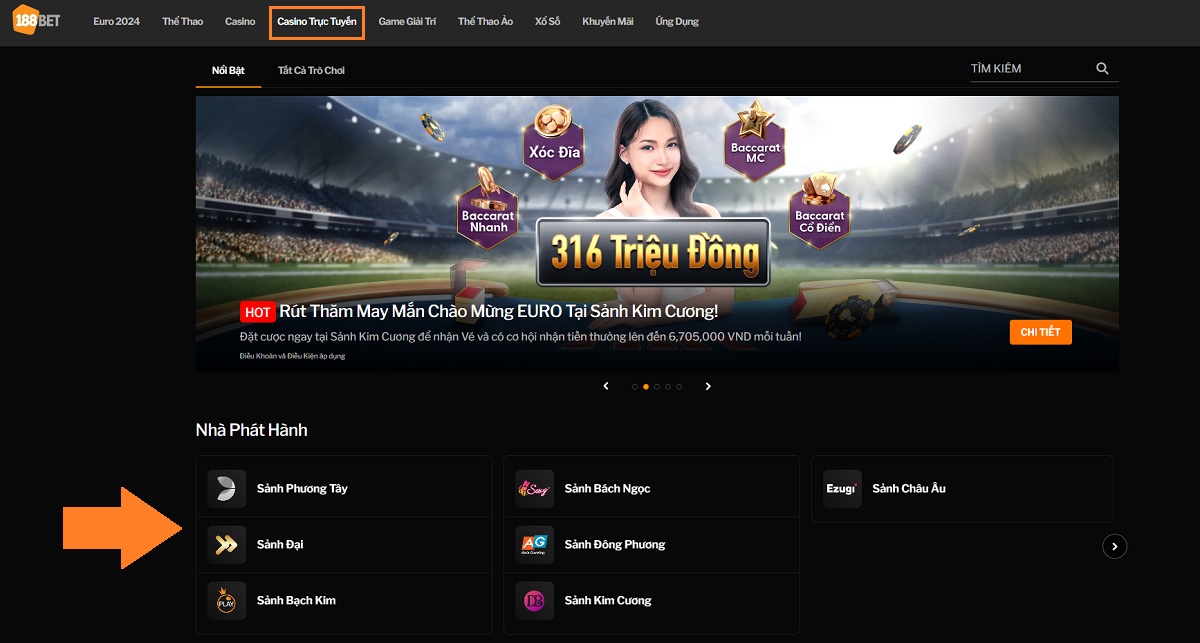Open the Ezugi Sảnh Châu Âu icon
The height and width of the screenshot is (643, 1200).
(x=841, y=489)
